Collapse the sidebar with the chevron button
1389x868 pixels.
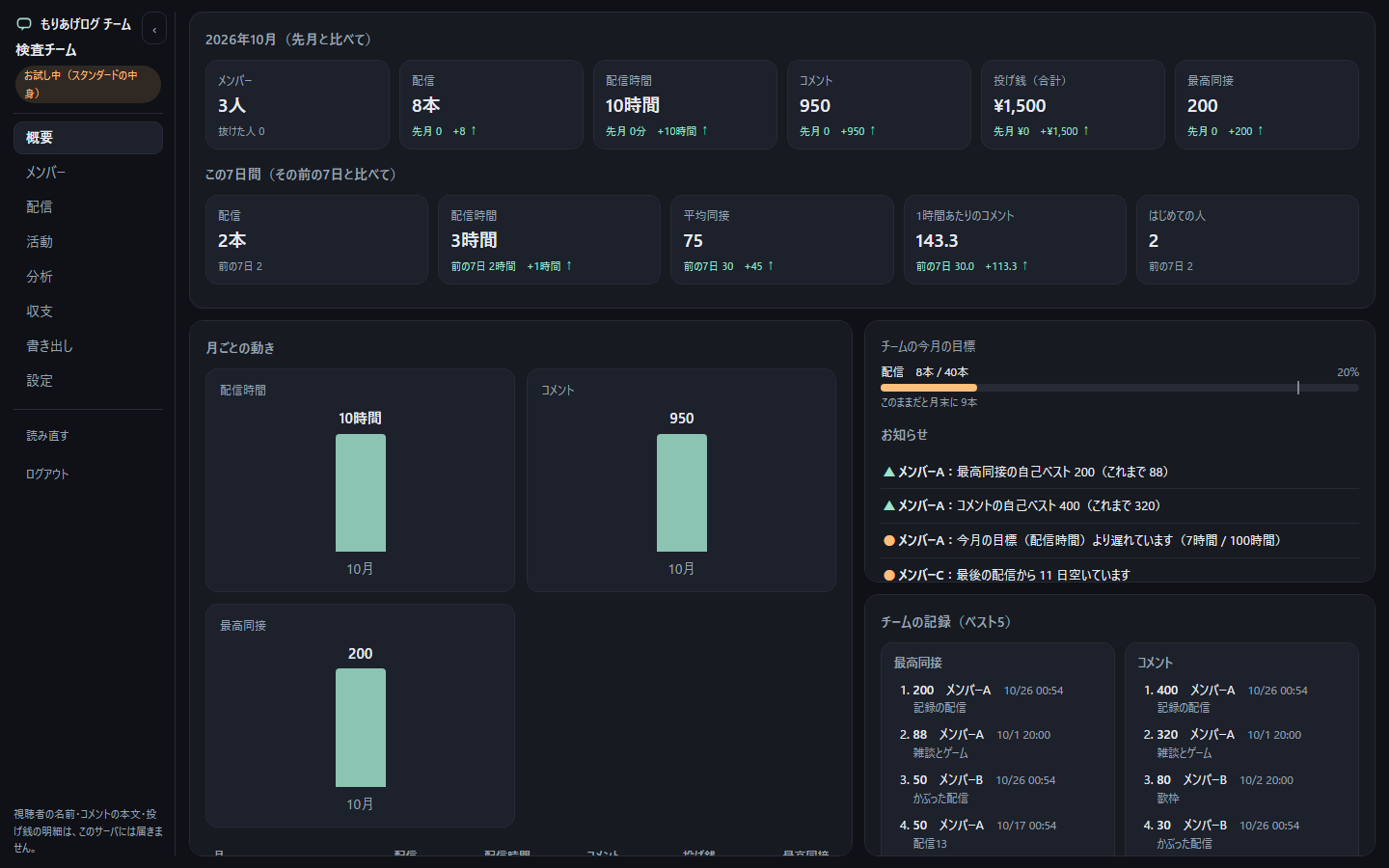coord(154,29)
